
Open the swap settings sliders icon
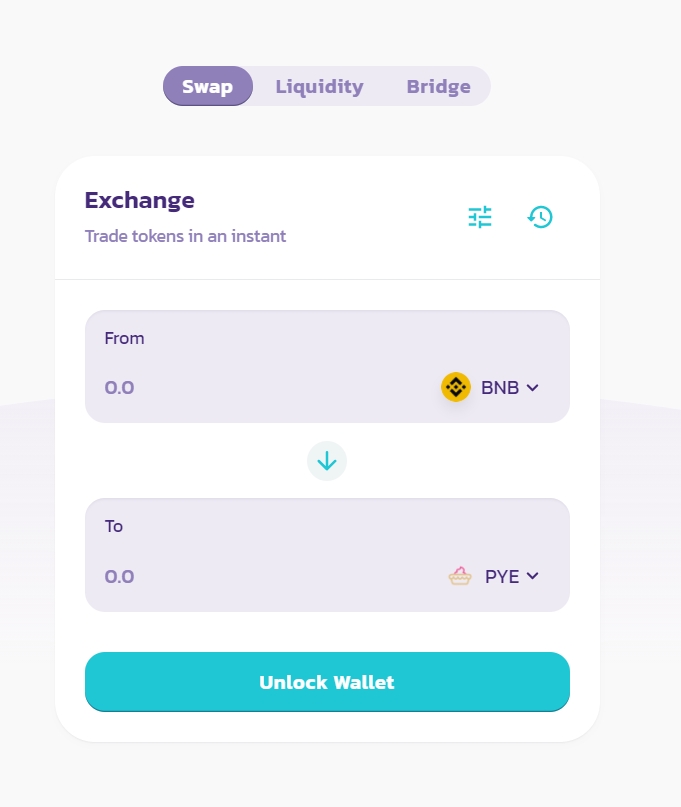click(x=480, y=217)
